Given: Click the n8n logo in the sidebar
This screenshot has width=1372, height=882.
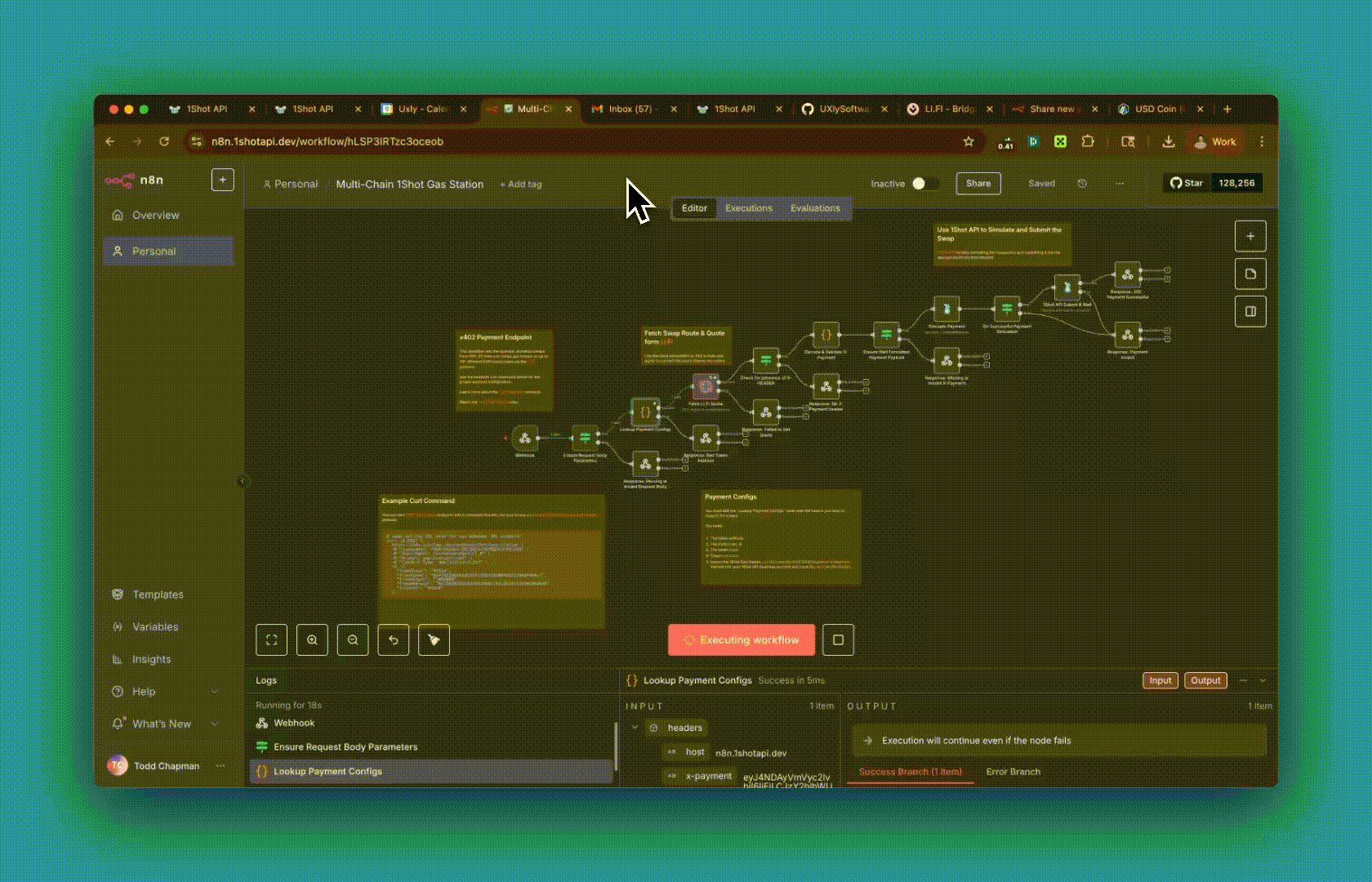Looking at the screenshot, I should pos(135,180).
